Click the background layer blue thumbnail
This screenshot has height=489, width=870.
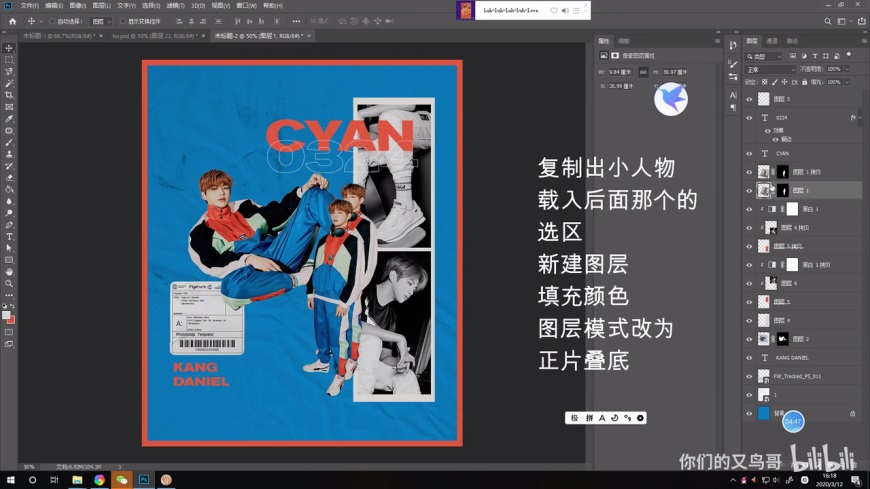764,413
